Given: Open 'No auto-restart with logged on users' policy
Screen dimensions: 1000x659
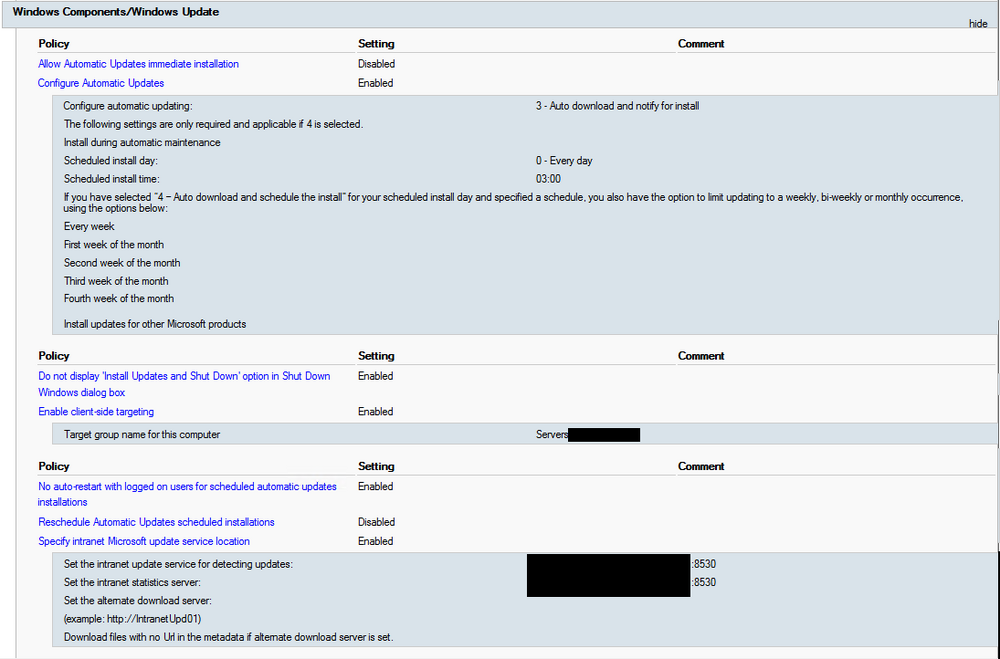Looking at the screenshot, I should click(188, 494).
